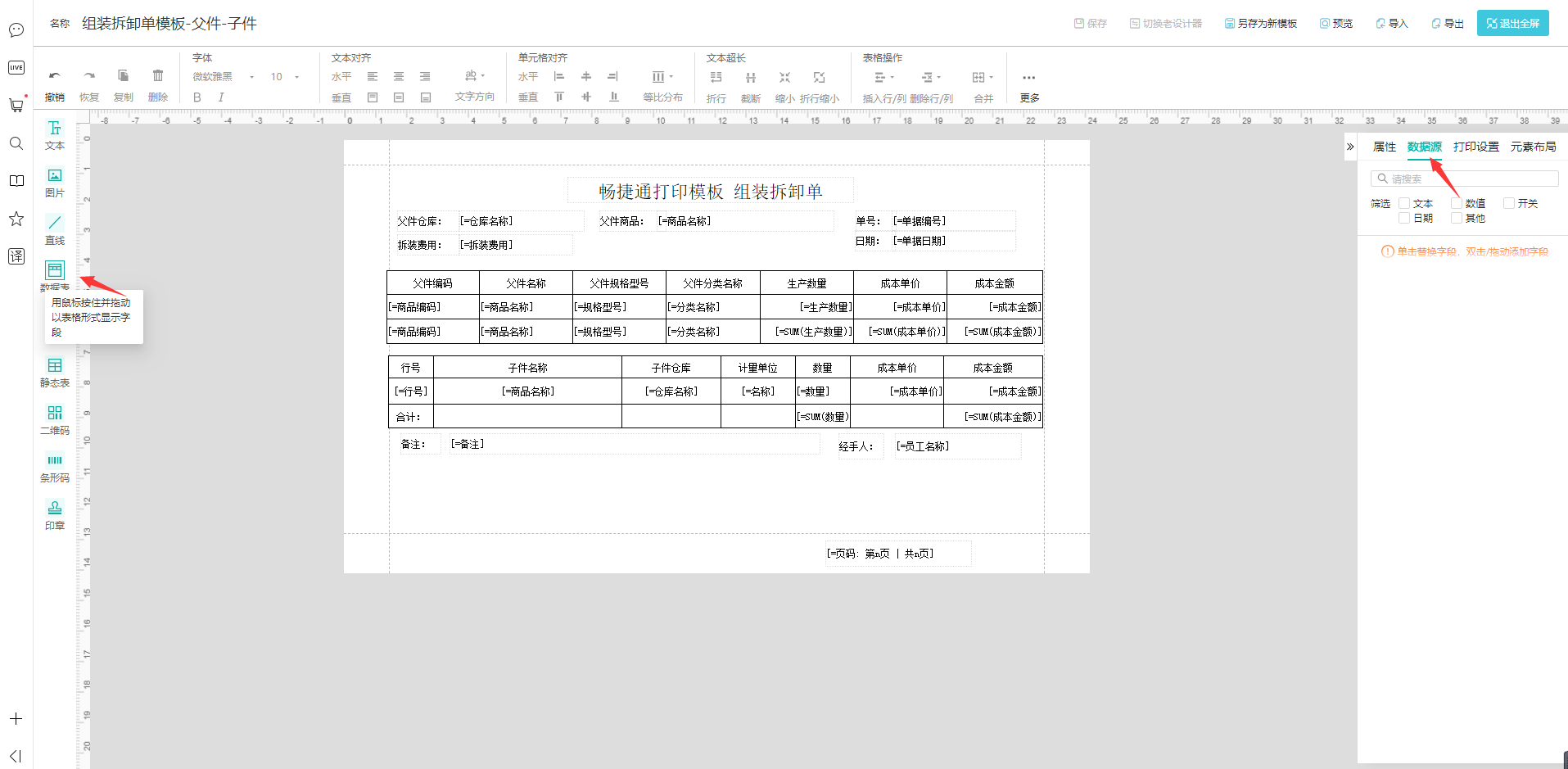Viewport: 1568px width, 769px height.
Task: Align cells vertically to the bottom
Action: tap(613, 97)
